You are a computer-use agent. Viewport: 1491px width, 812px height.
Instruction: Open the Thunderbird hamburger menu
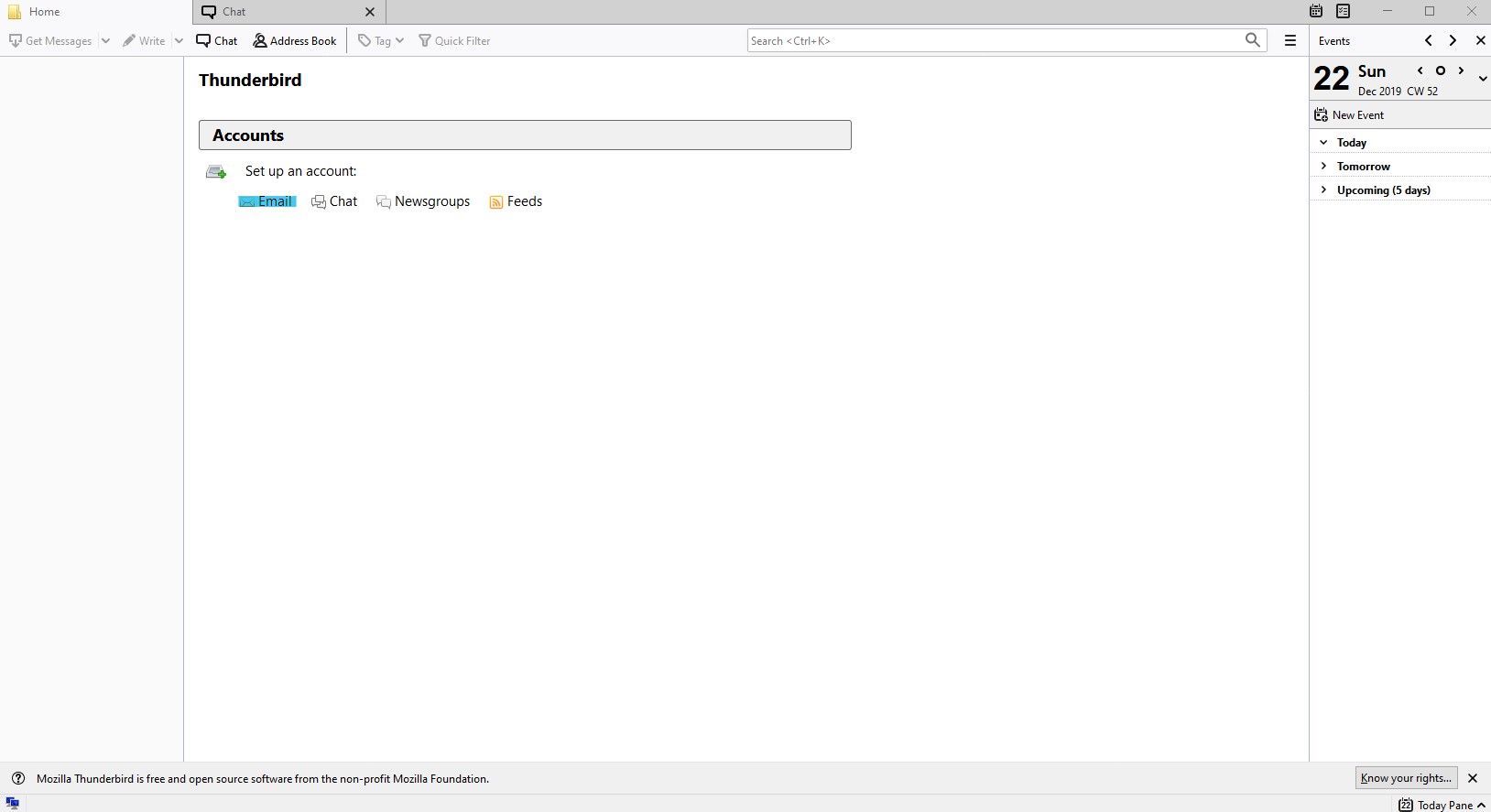[1290, 40]
